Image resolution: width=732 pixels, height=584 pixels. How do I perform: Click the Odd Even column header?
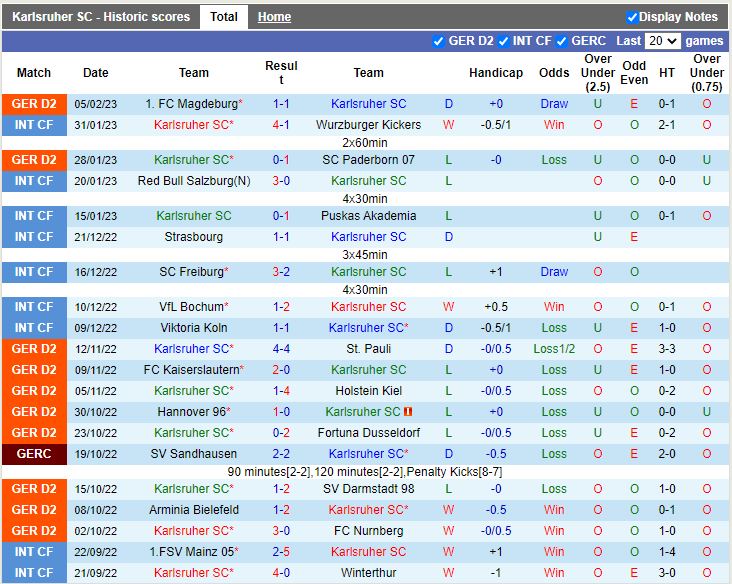[x=634, y=73]
